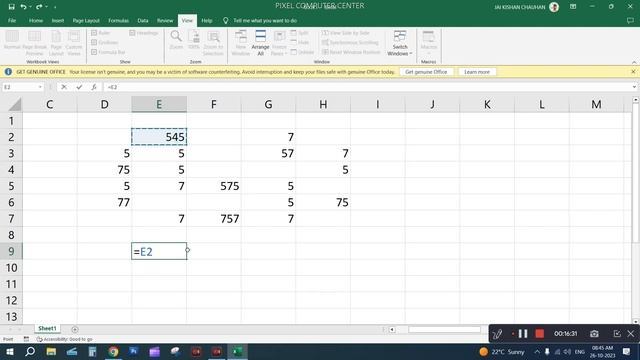Click the Name Box field
This screenshot has width=640, height=360.
20,87
